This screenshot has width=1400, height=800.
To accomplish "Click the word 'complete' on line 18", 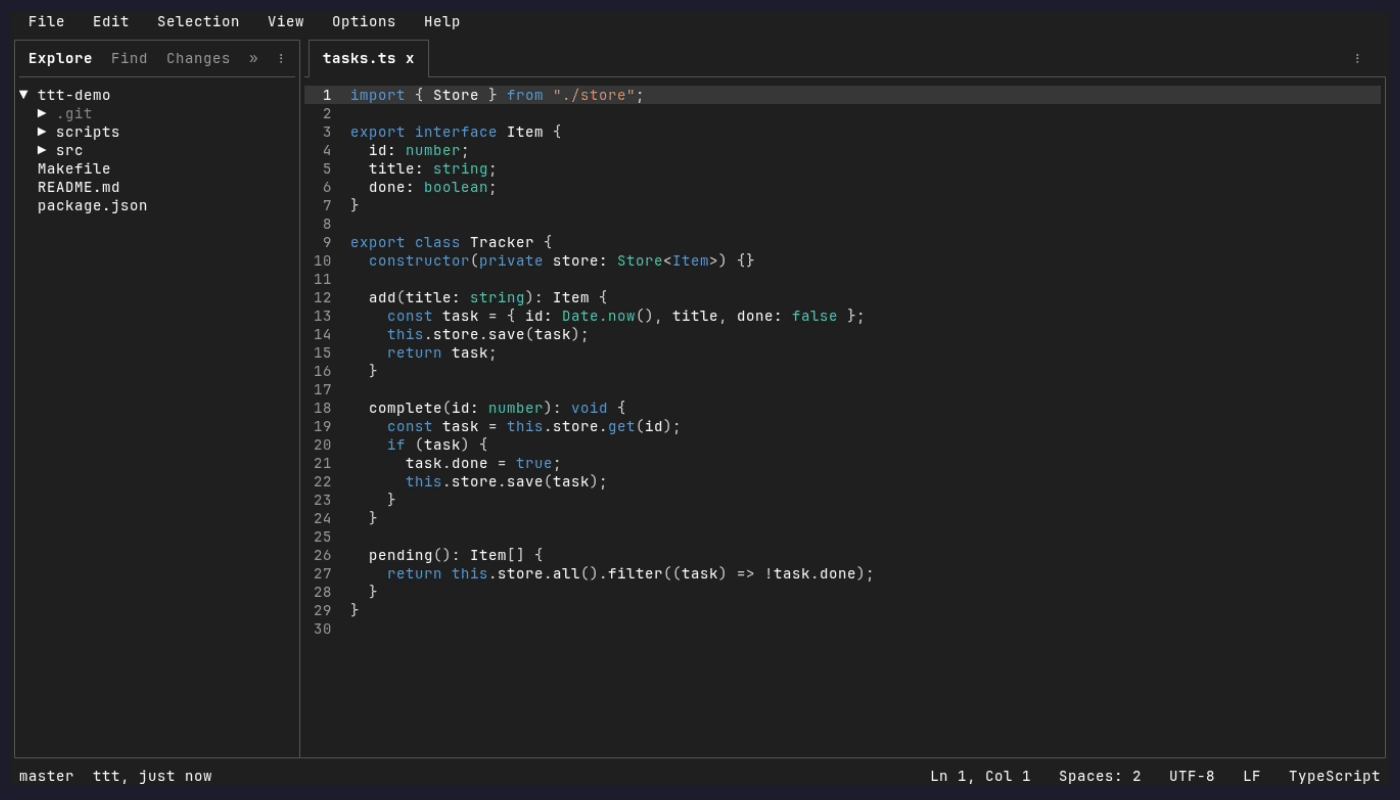I will (x=405, y=408).
